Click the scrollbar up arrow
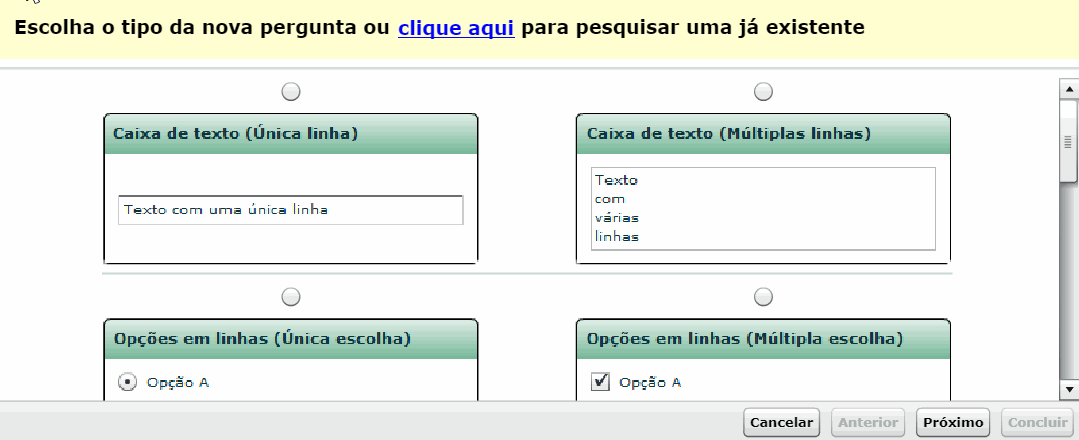The width and height of the screenshot is (1079, 440). click(x=1069, y=88)
